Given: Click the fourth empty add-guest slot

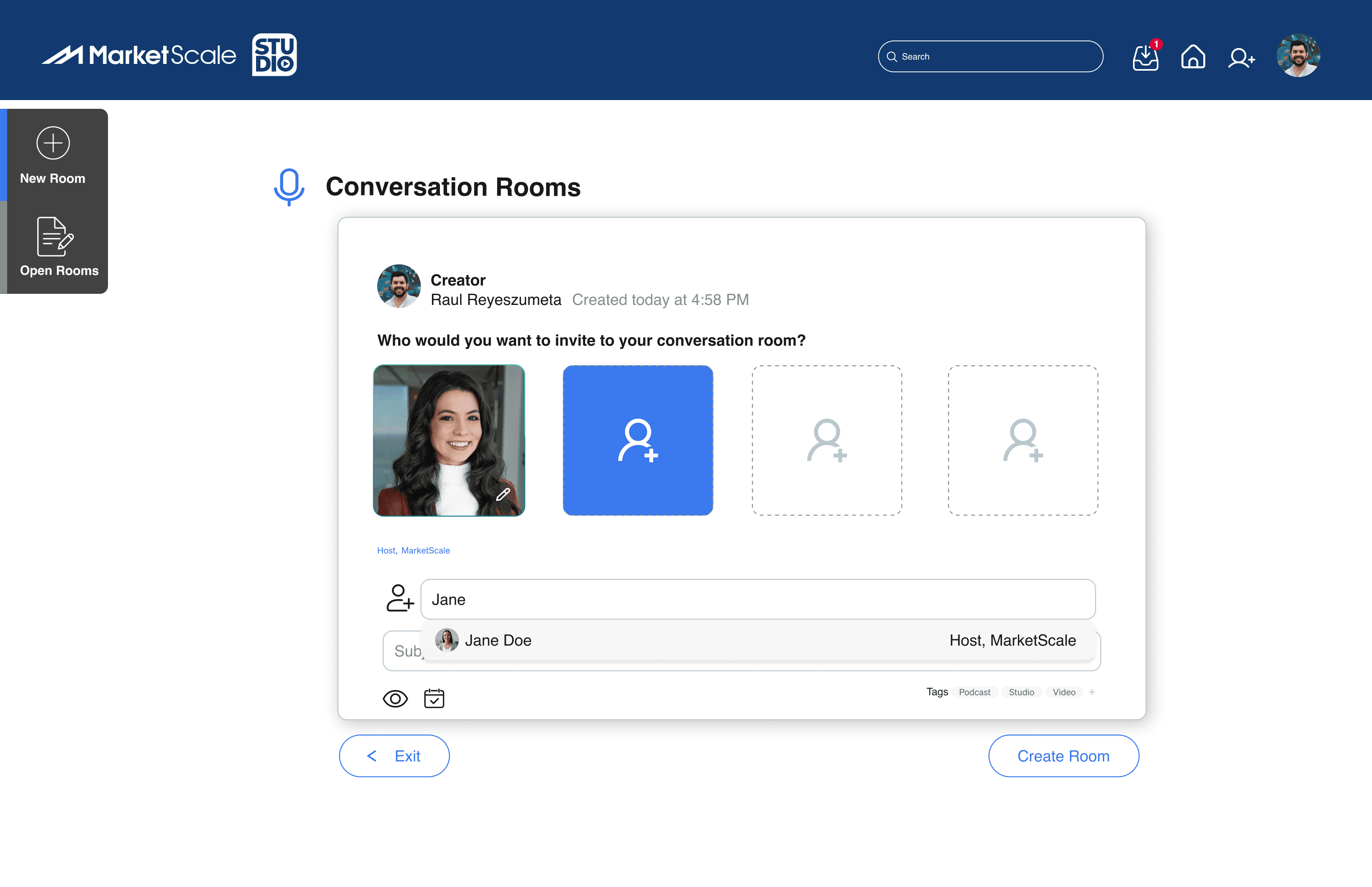Looking at the screenshot, I should (1023, 441).
